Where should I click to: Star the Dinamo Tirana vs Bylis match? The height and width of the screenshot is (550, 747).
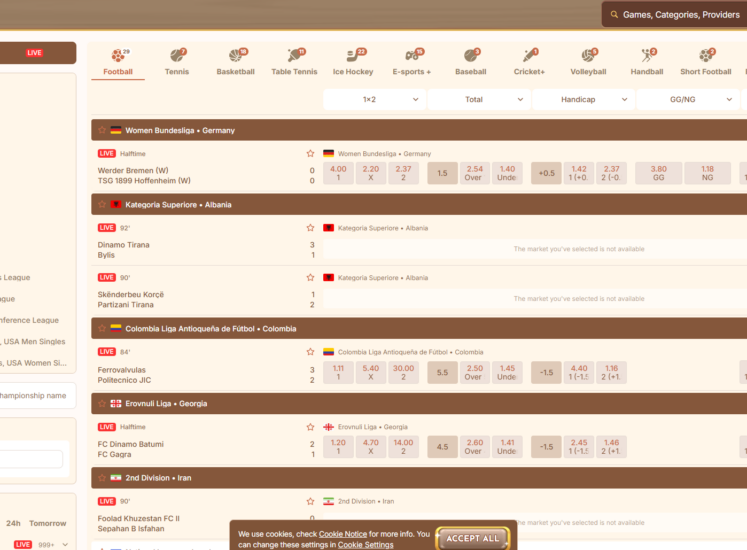point(310,228)
